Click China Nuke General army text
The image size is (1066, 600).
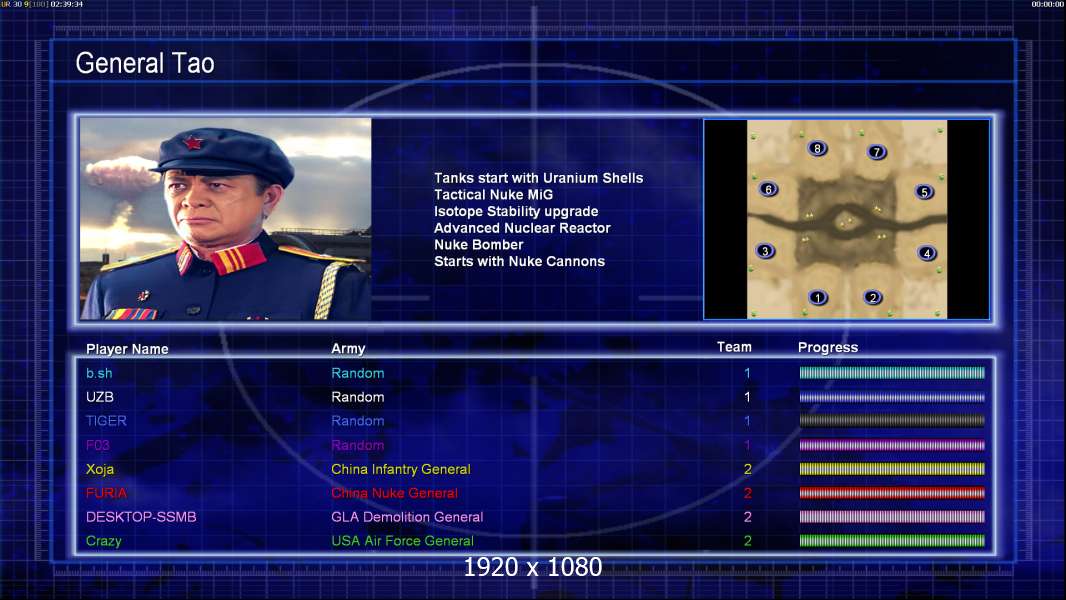point(394,493)
